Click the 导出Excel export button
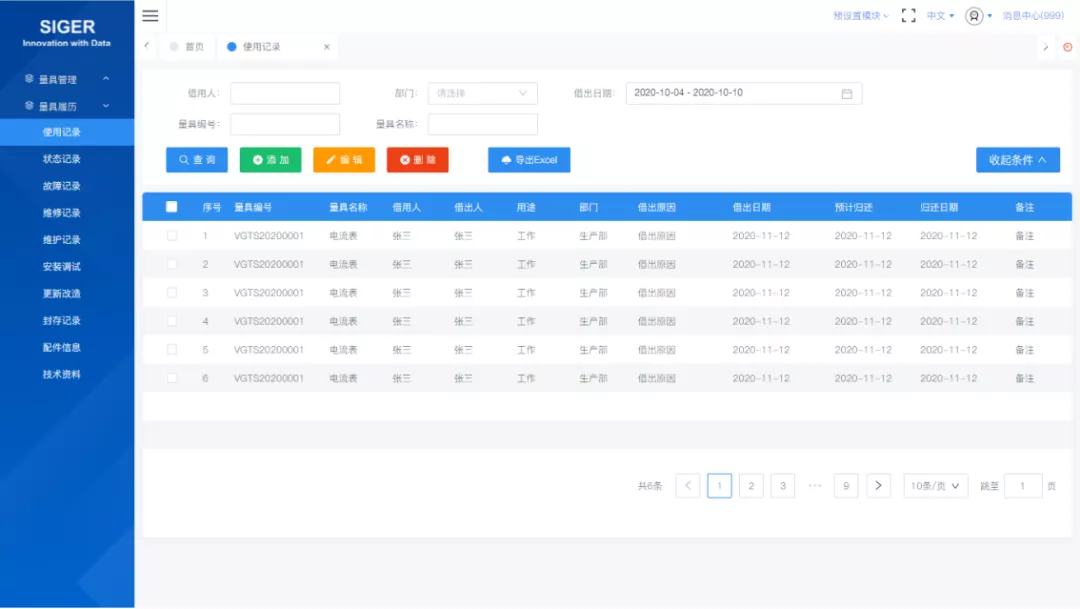 click(529, 160)
